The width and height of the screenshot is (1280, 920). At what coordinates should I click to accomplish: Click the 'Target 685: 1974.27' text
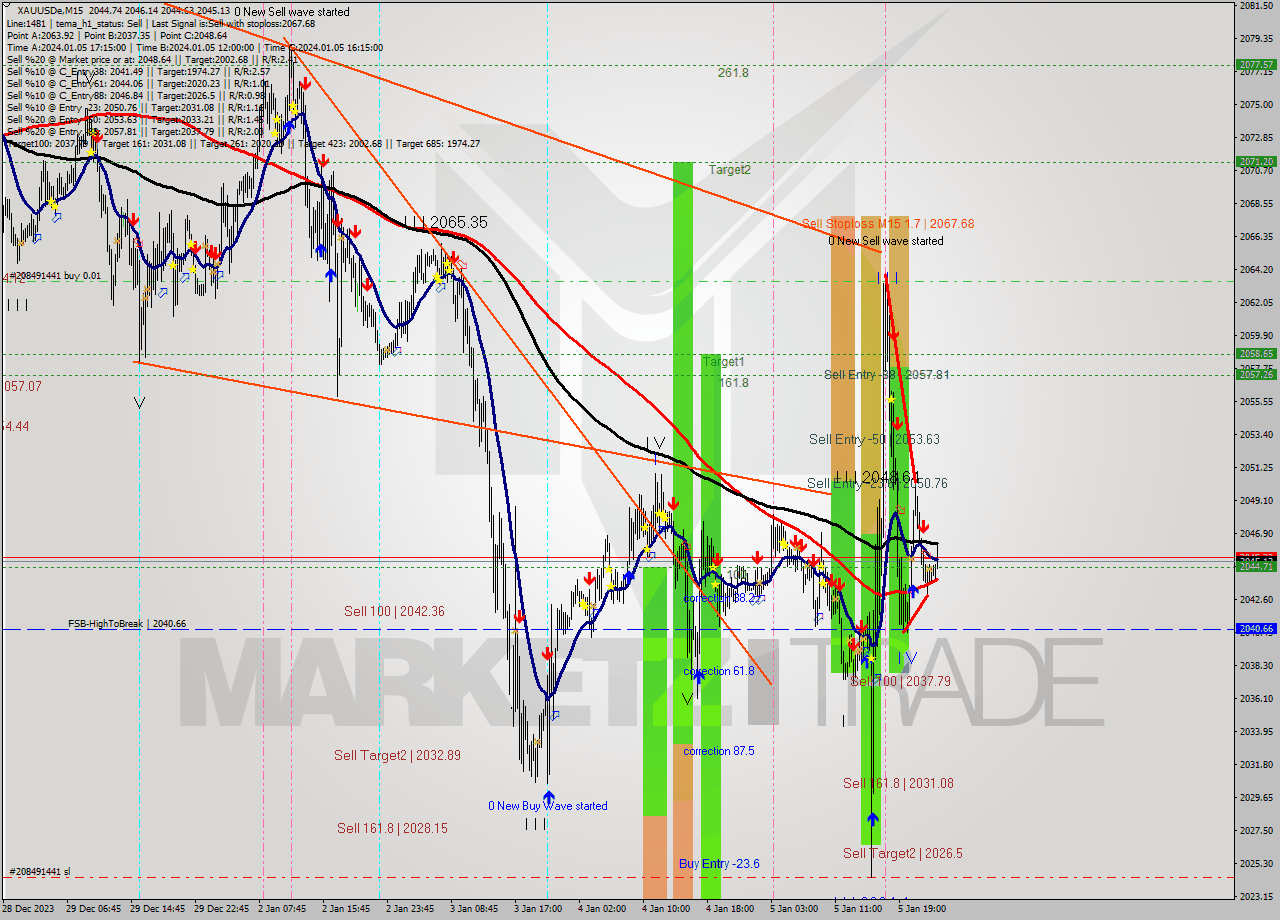point(438,143)
